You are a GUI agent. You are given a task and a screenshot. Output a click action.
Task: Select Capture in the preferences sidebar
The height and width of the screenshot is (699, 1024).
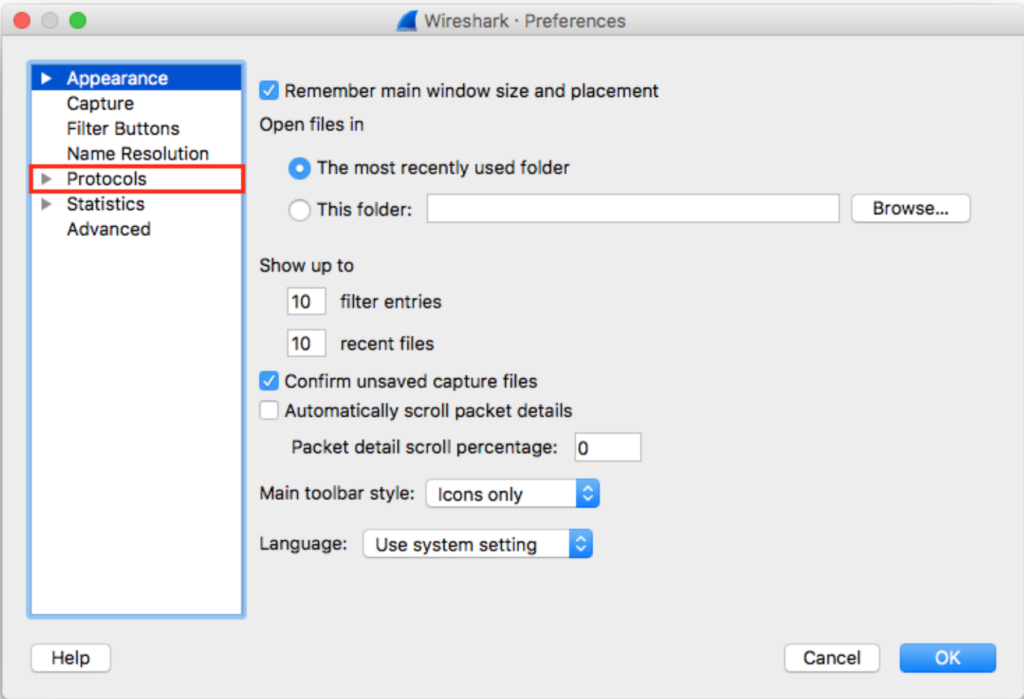tap(102, 102)
